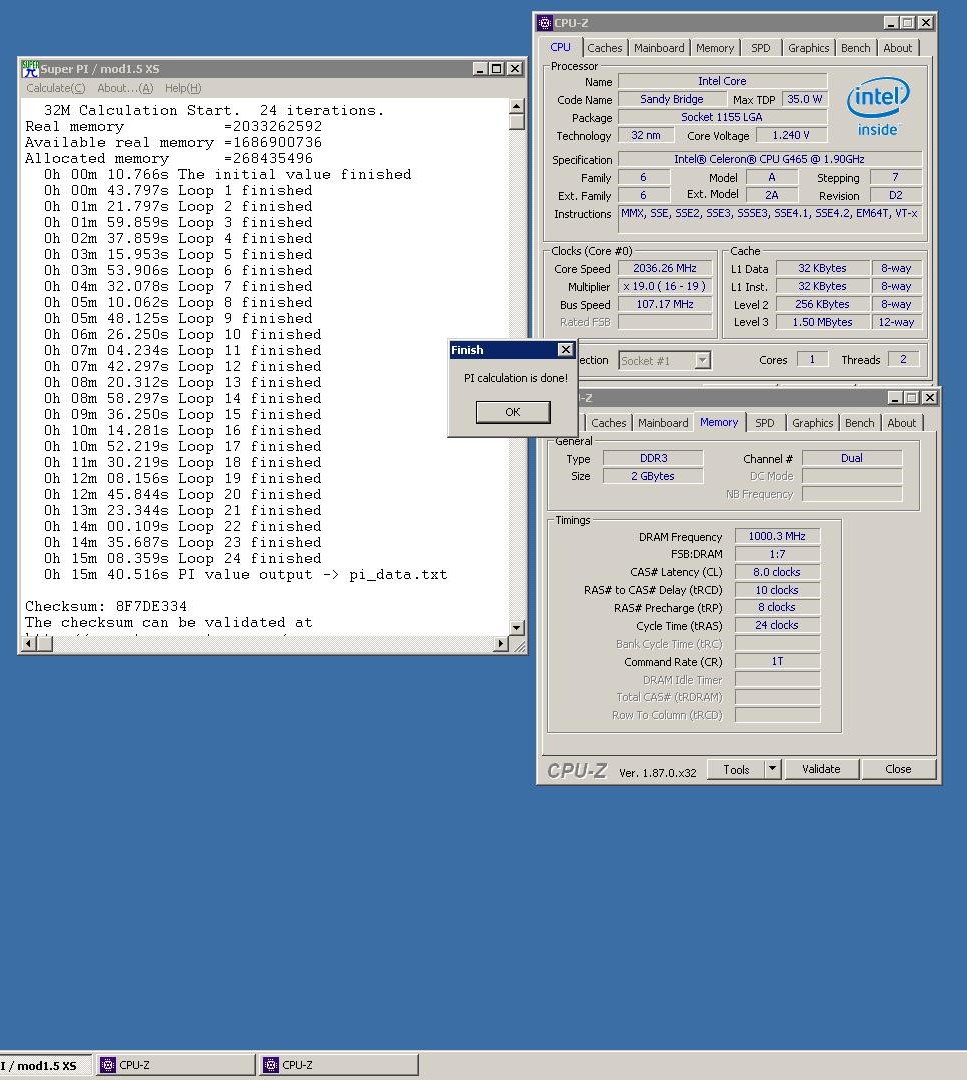Screen dimensions: 967x1080
Task: Click the Package field Socket 1155 LGA
Action: [x=722, y=118]
